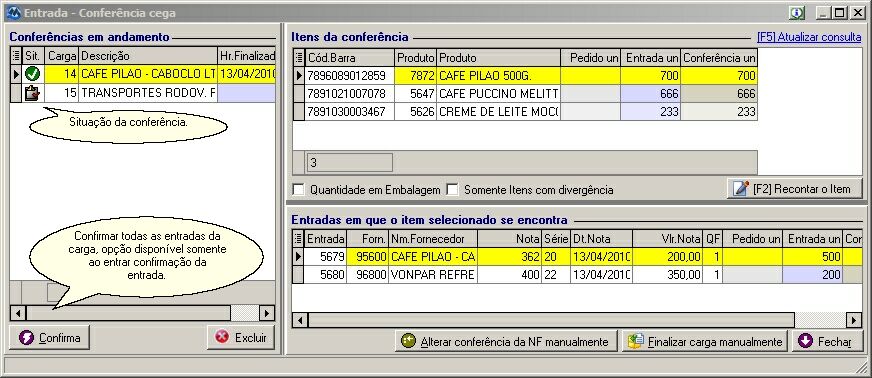Click the Confirma button
872x378 pixels.
coord(49,337)
